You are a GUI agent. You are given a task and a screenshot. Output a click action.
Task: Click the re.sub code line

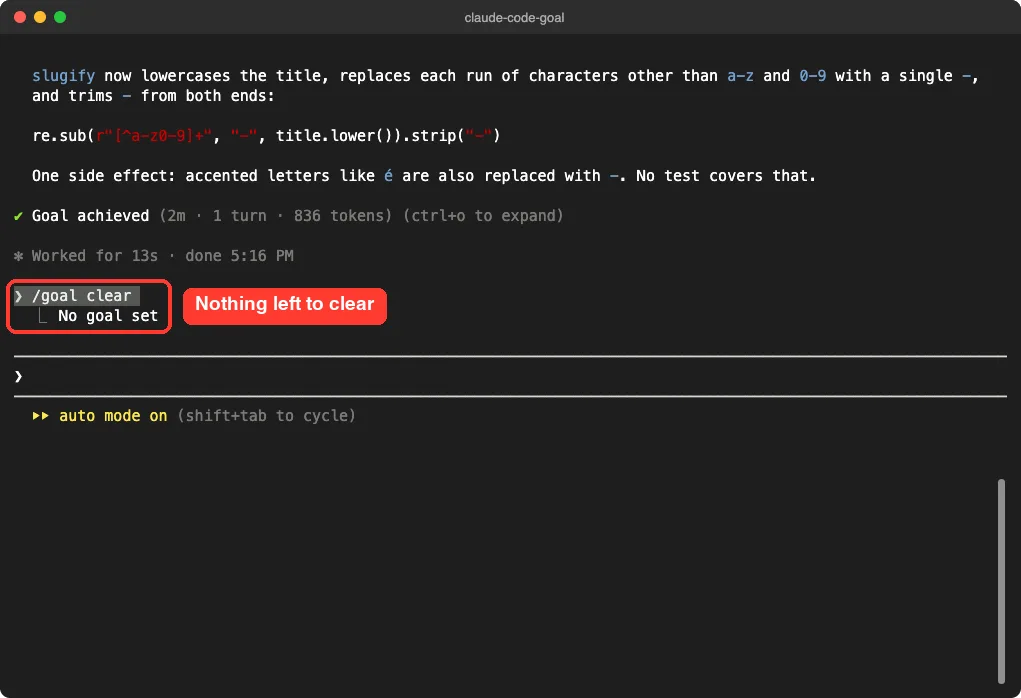266,136
